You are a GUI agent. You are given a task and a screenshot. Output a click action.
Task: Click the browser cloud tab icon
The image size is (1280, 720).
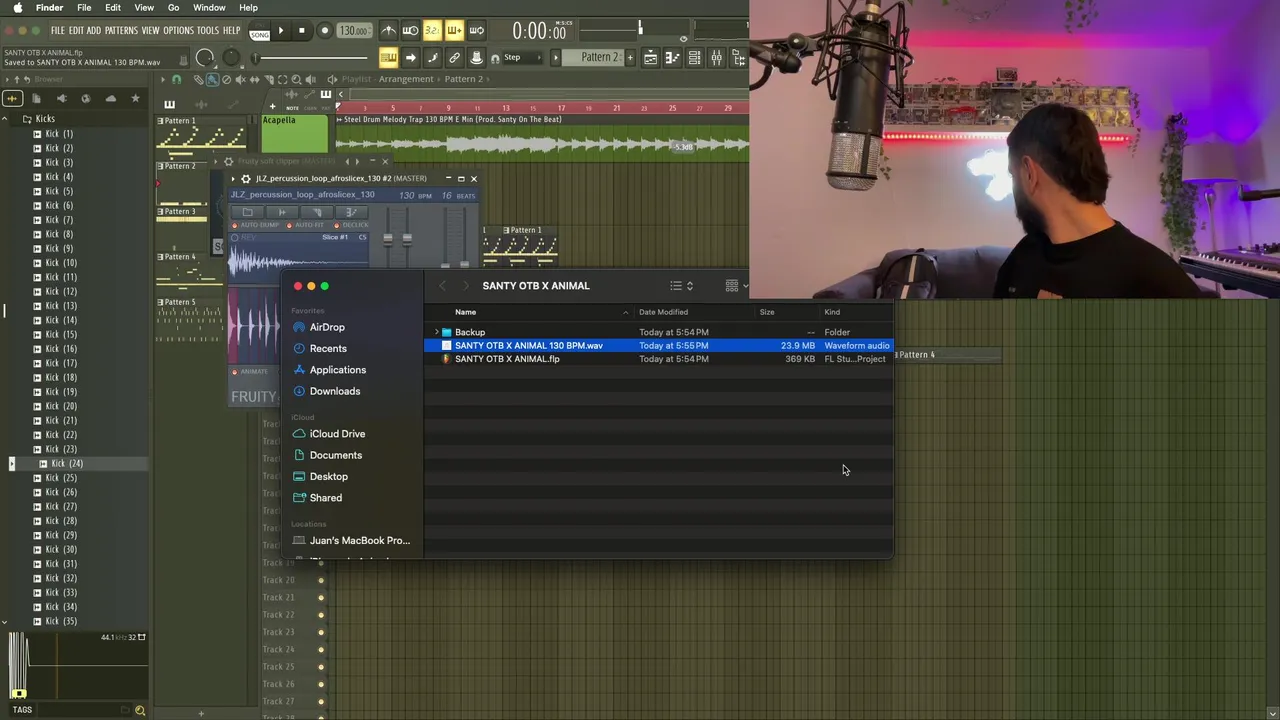click(110, 98)
